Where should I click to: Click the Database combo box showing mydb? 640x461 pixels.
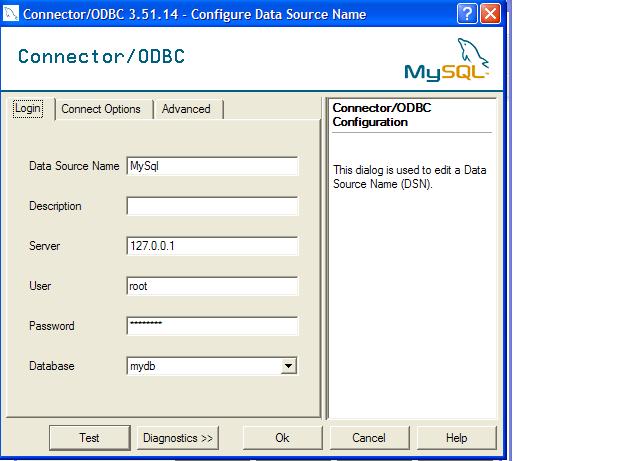pos(211,366)
